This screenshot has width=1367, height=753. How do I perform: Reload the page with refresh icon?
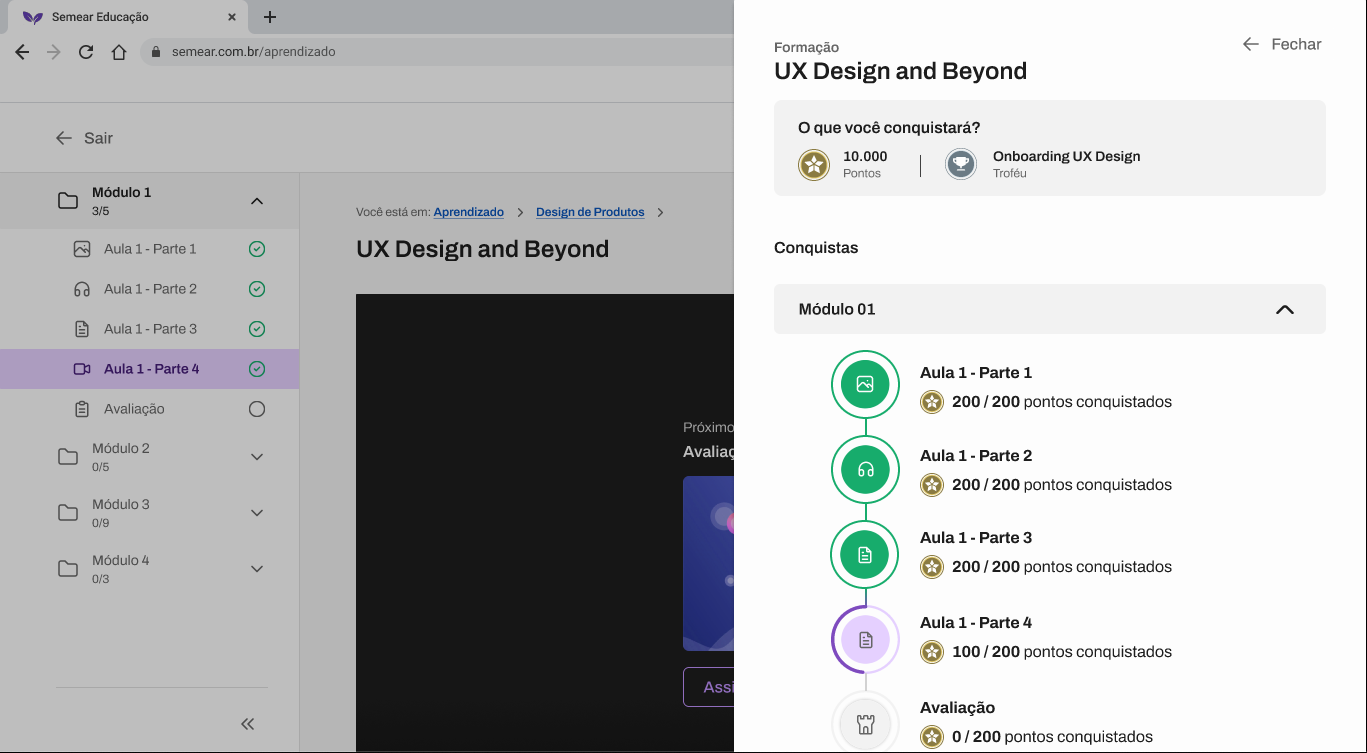point(86,52)
